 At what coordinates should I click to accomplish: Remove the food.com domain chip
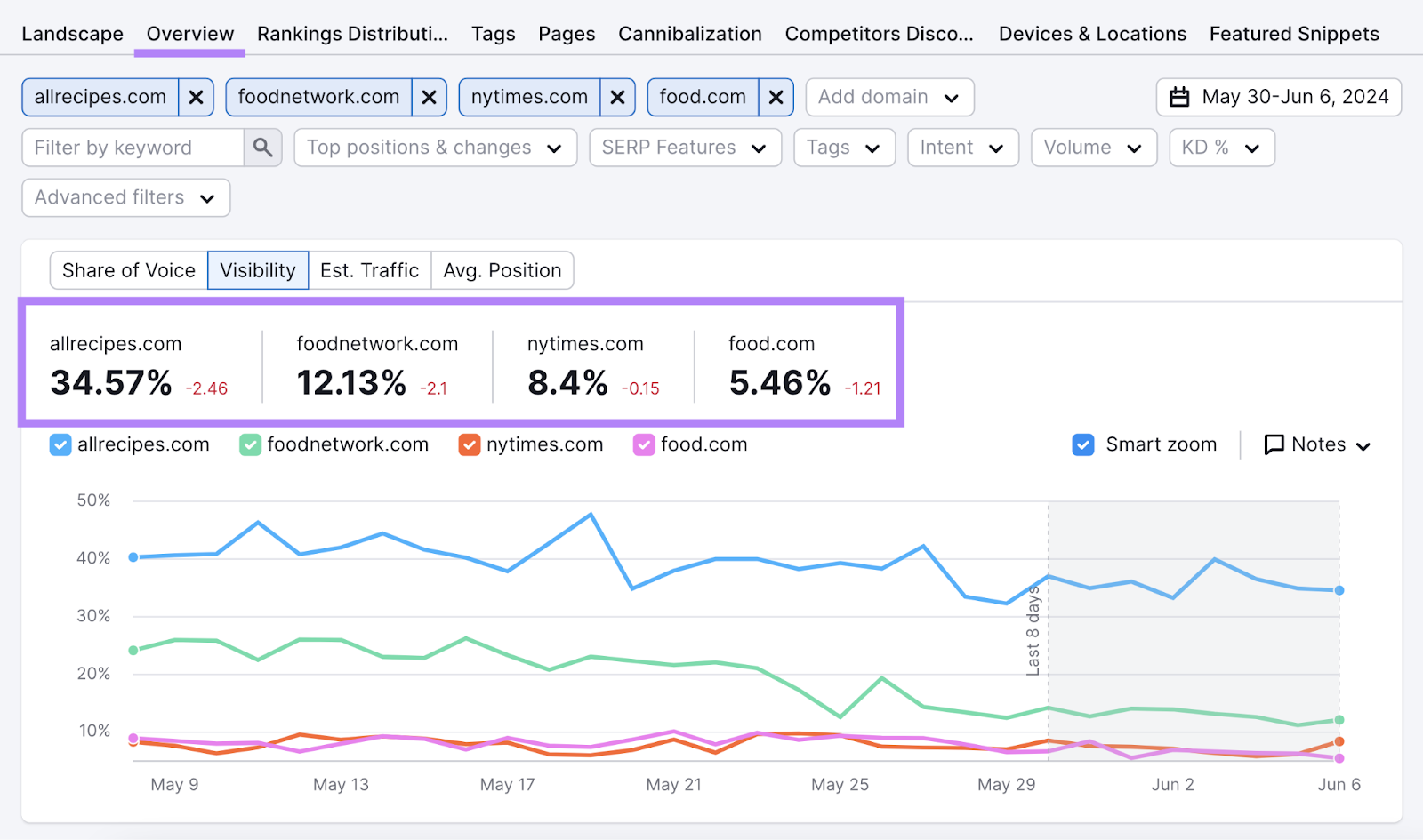point(776,97)
